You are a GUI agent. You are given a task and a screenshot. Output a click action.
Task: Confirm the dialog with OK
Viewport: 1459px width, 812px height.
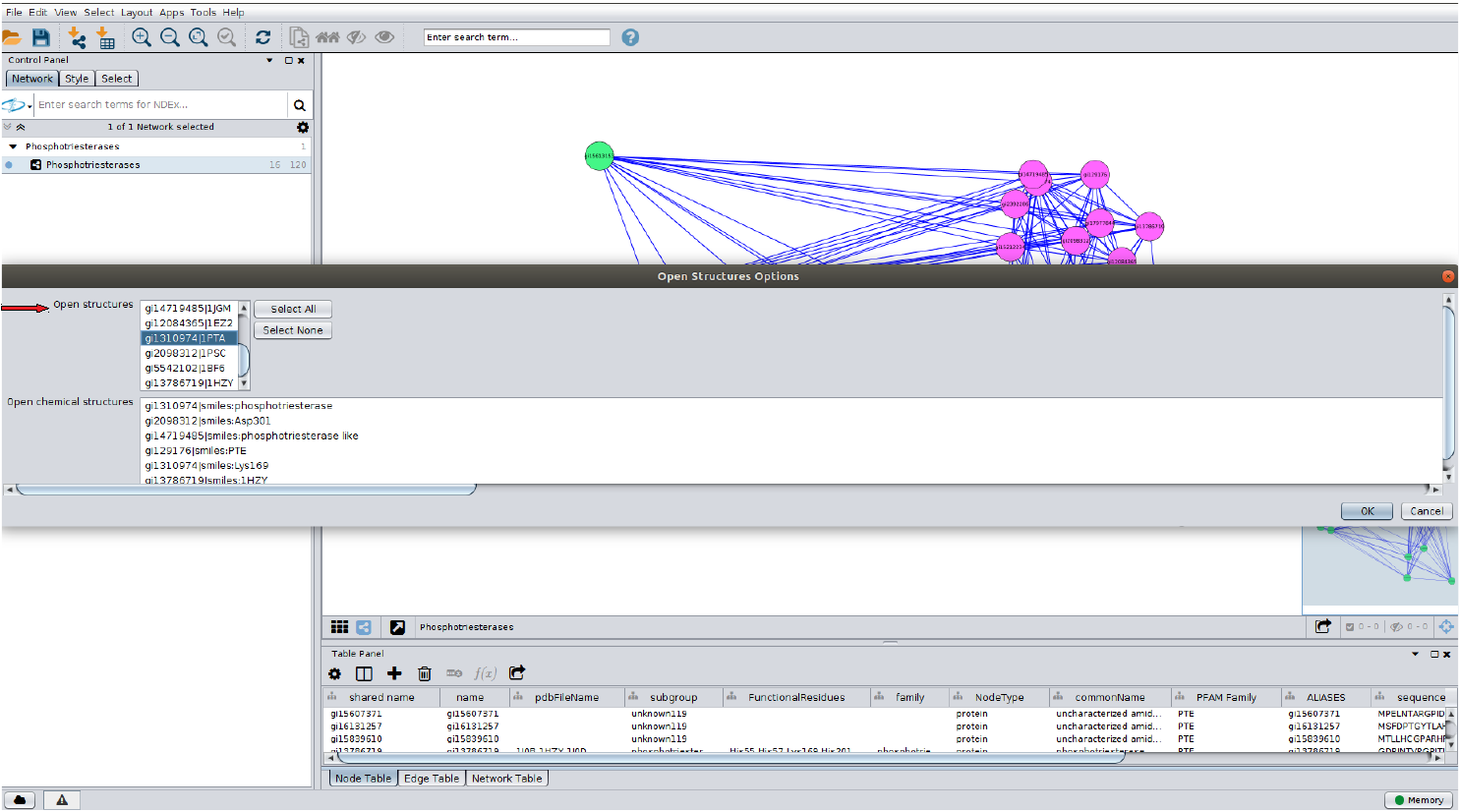click(x=1368, y=511)
